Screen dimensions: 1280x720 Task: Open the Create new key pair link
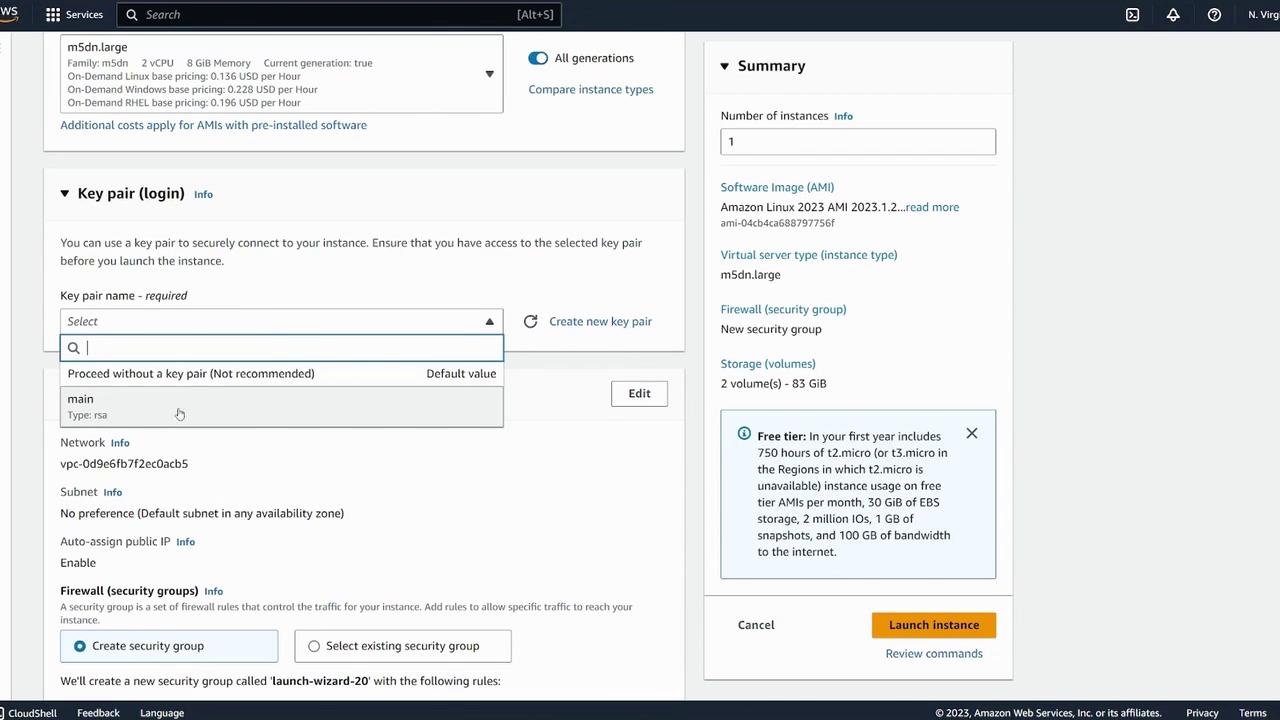(x=600, y=321)
